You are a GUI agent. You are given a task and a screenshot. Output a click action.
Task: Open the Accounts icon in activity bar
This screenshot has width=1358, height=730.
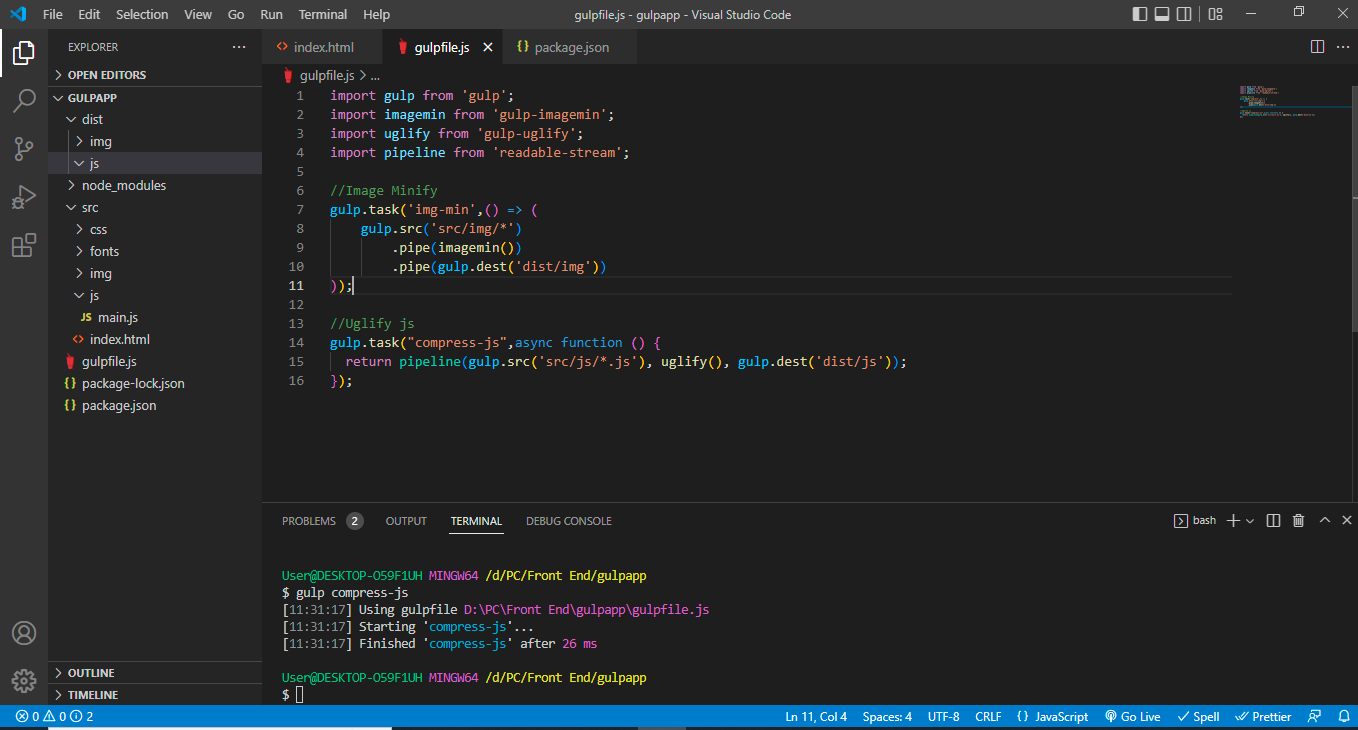(24, 633)
